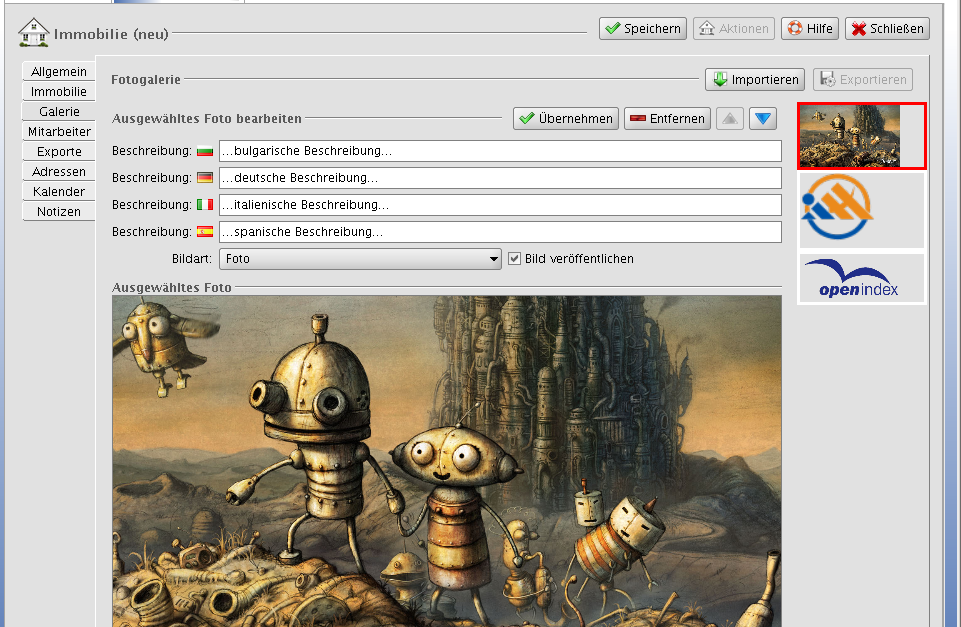The image size is (961, 627).
Task: Select the openindex logo thumbnail
Action: point(861,278)
